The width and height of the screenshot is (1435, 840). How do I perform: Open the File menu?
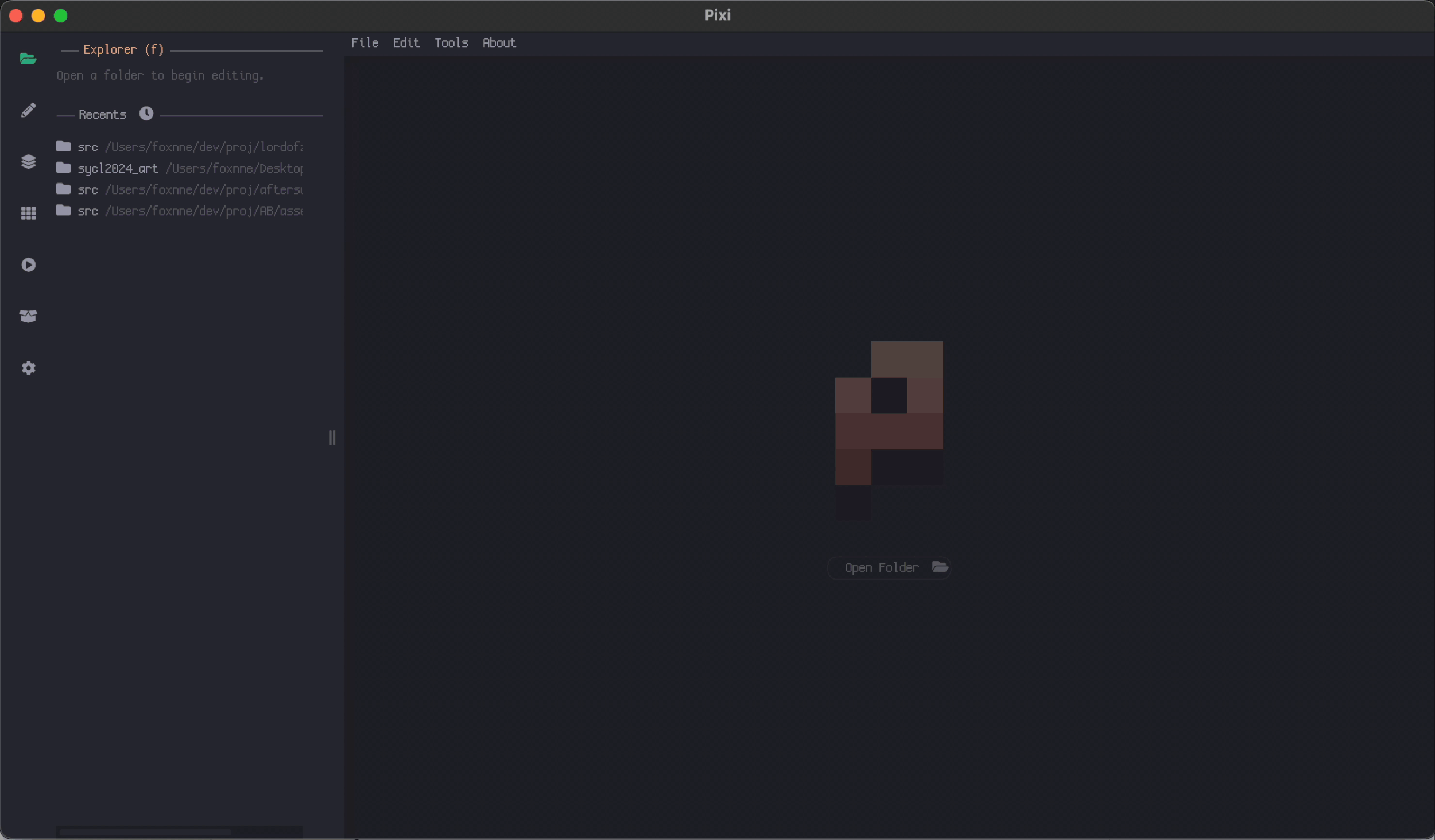click(x=364, y=43)
